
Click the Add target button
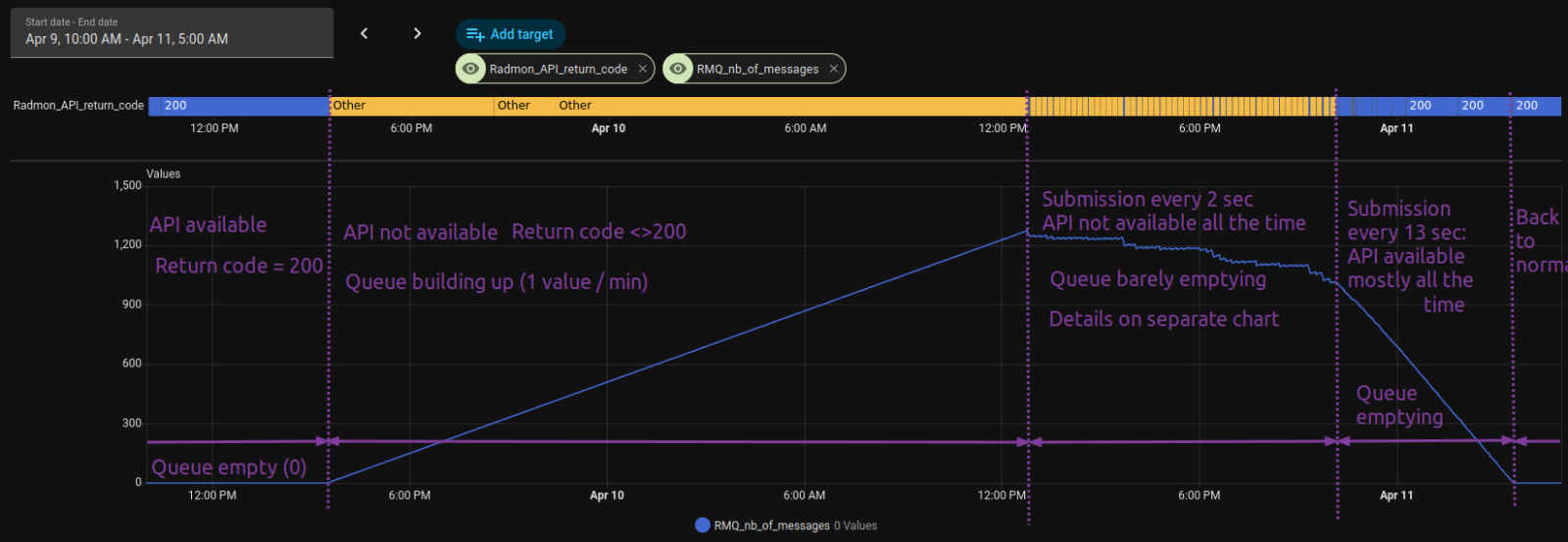click(x=511, y=34)
